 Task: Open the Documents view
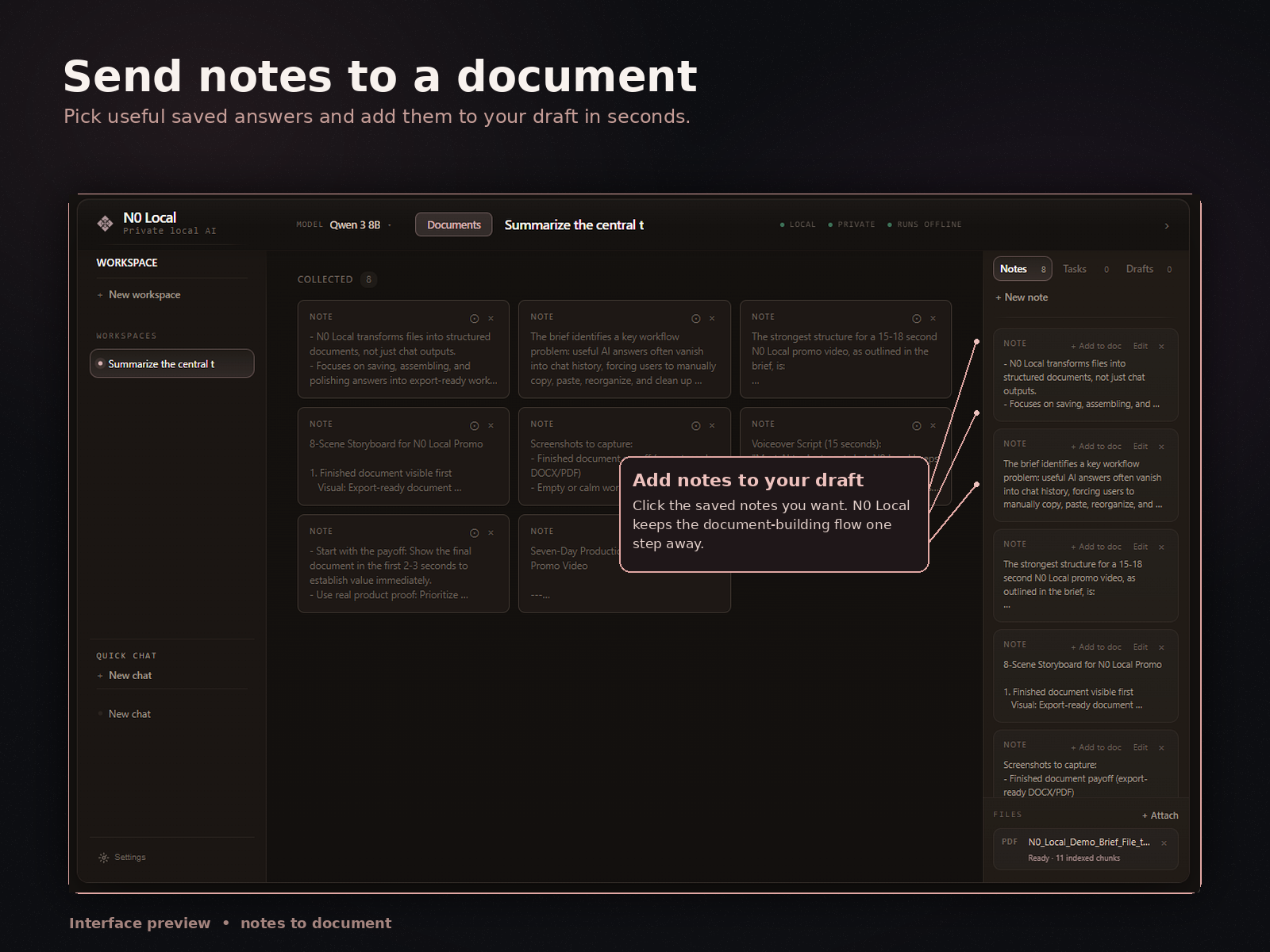tap(454, 225)
